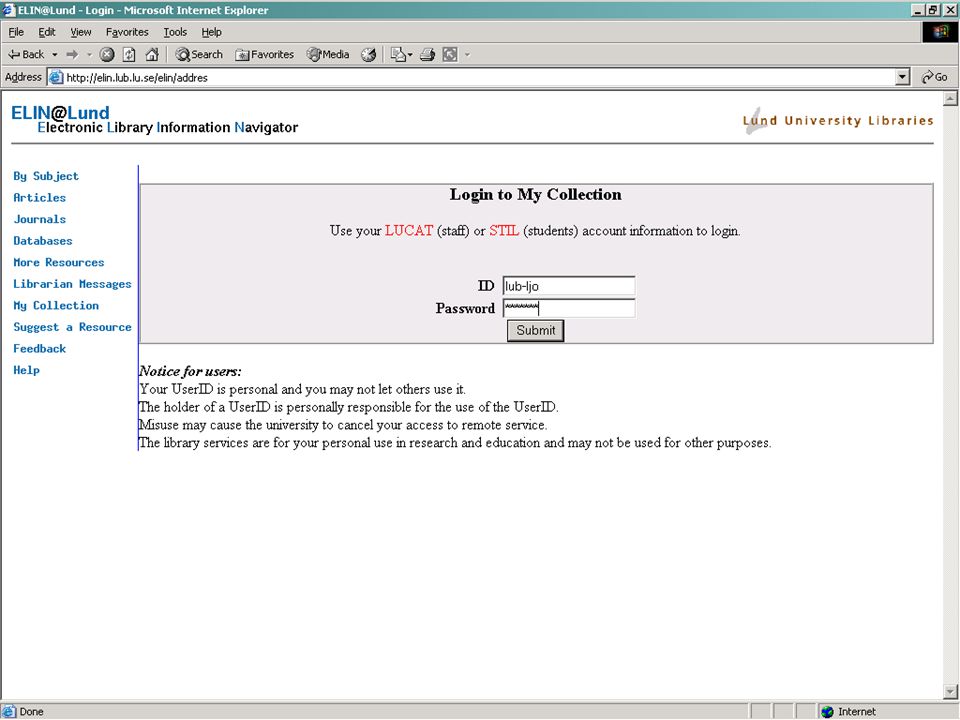Viewport: 960px width, 720px height.
Task: Open the Favorites toolbar button
Action: (x=264, y=54)
